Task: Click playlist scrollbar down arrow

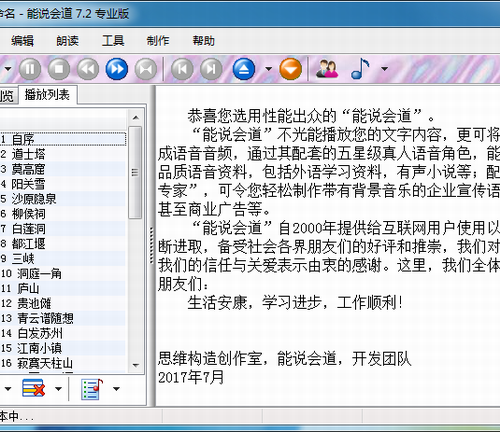Action: tap(135, 365)
